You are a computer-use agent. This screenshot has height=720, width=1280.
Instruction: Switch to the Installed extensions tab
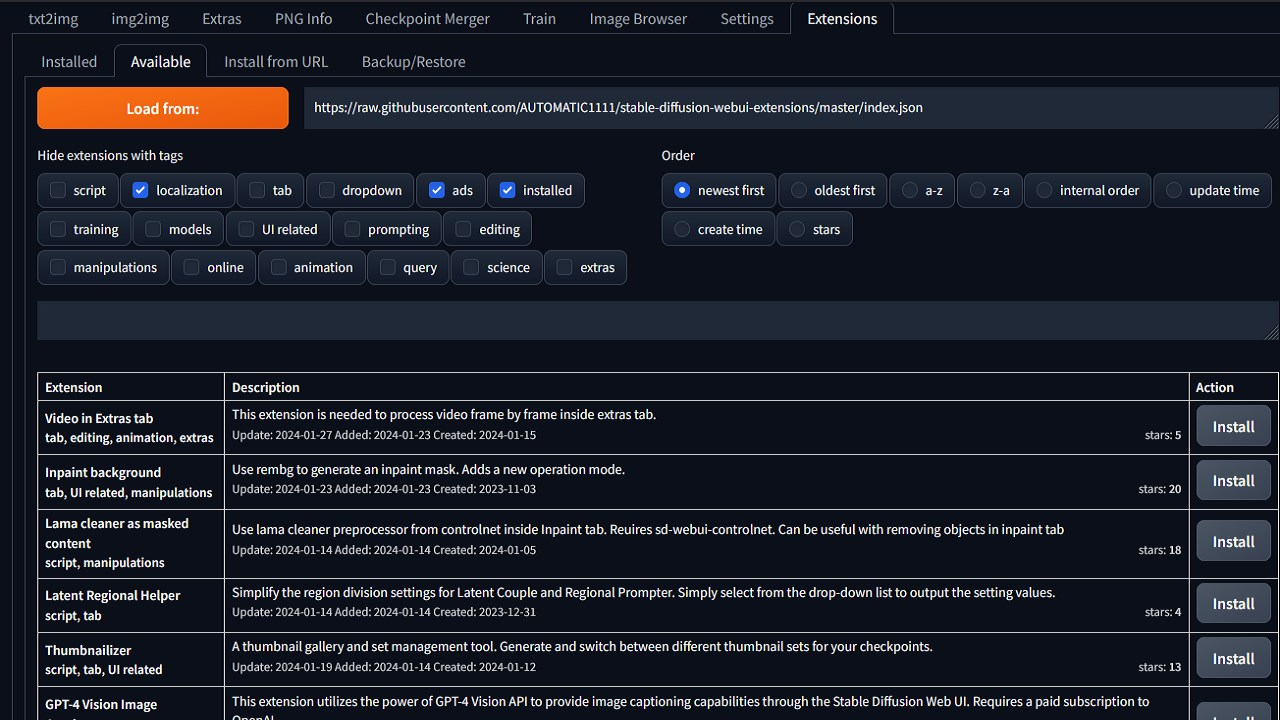coord(69,62)
